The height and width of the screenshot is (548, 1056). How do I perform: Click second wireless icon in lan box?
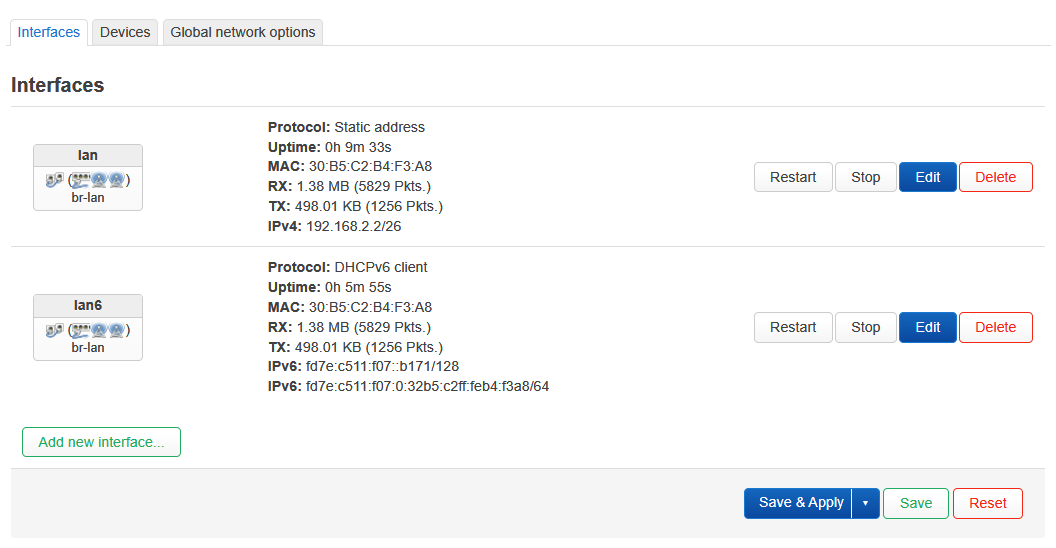[x=116, y=180]
